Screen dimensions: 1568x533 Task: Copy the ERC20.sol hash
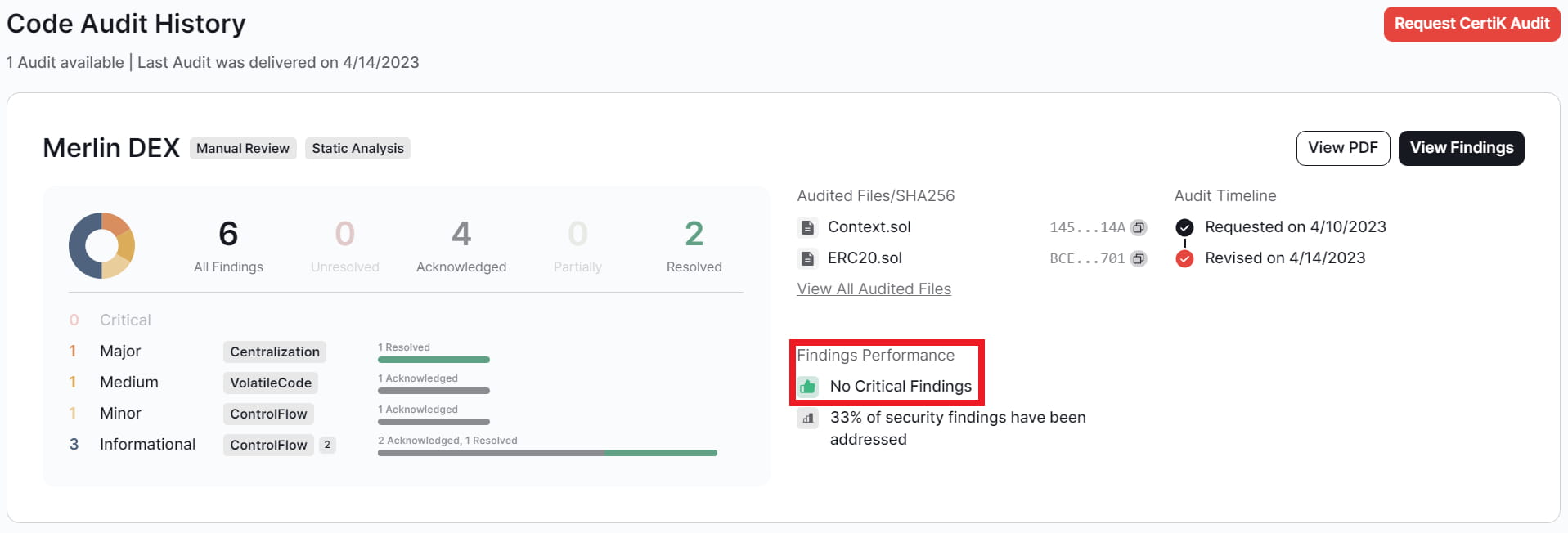[1138, 259]
